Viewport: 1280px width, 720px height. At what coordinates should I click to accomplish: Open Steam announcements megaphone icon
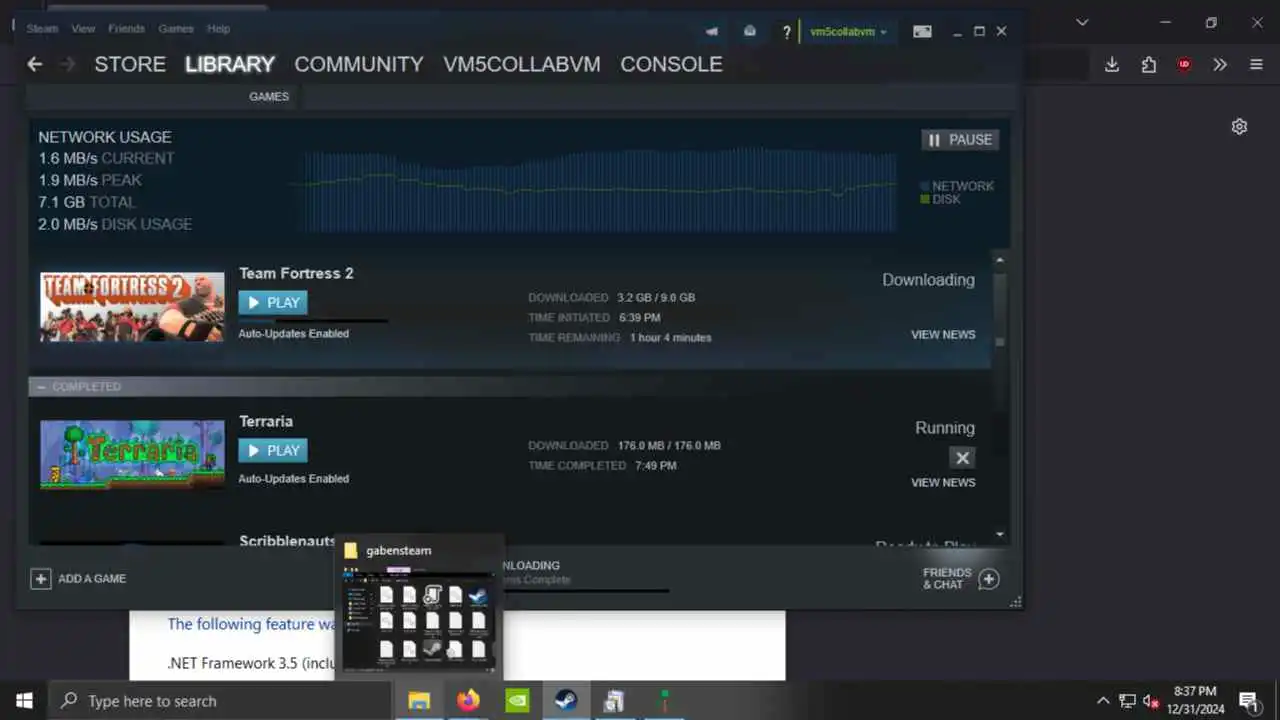711,31
